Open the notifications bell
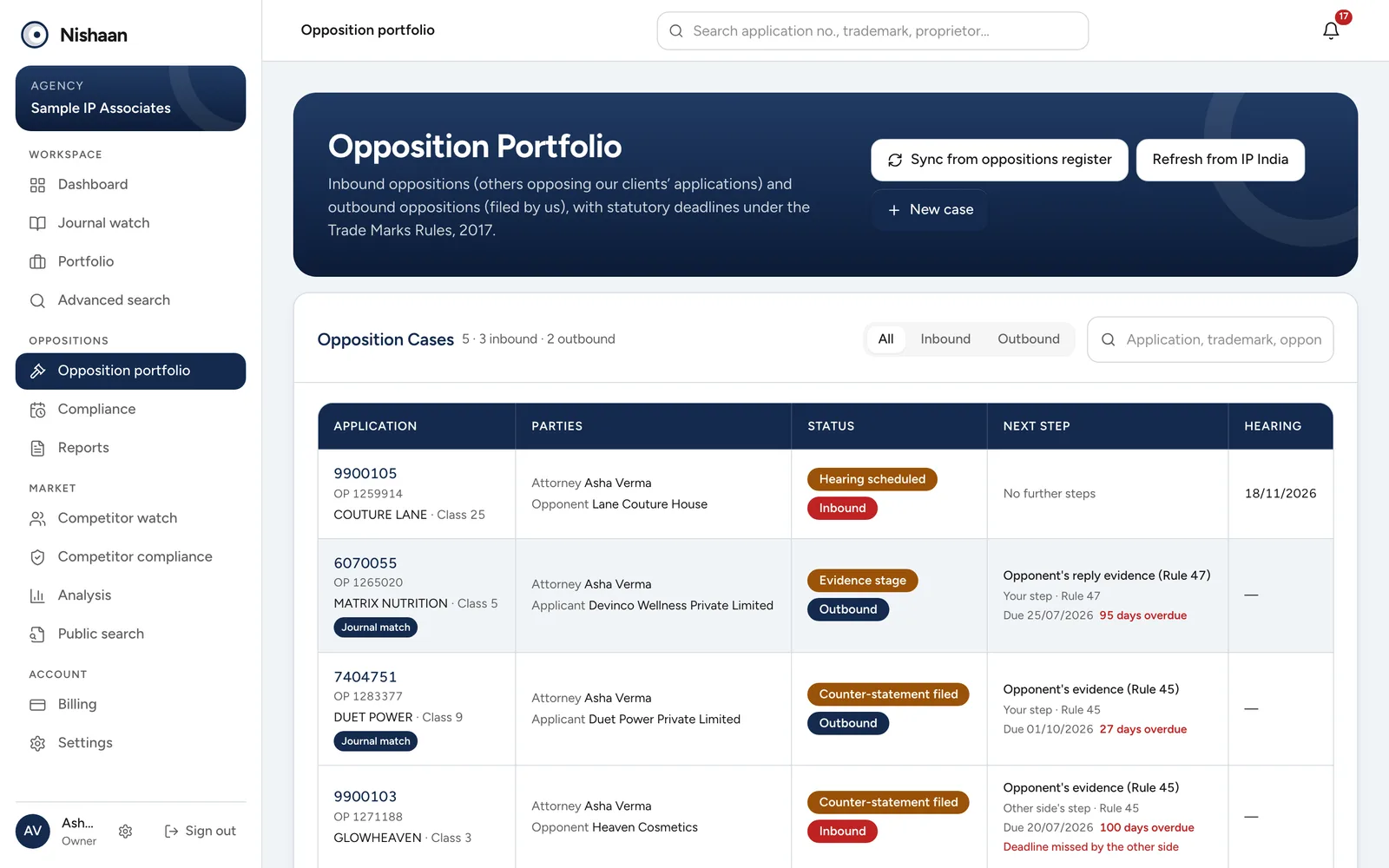 tap(1331, 30)
